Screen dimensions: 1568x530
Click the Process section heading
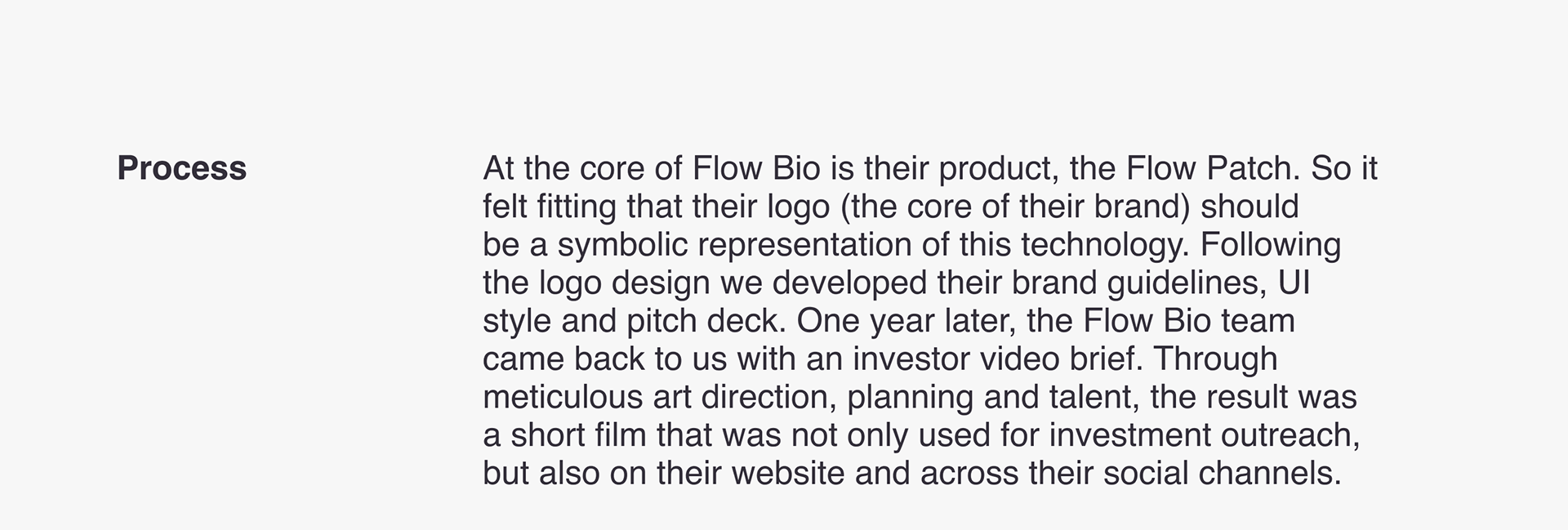pos(181,168)
